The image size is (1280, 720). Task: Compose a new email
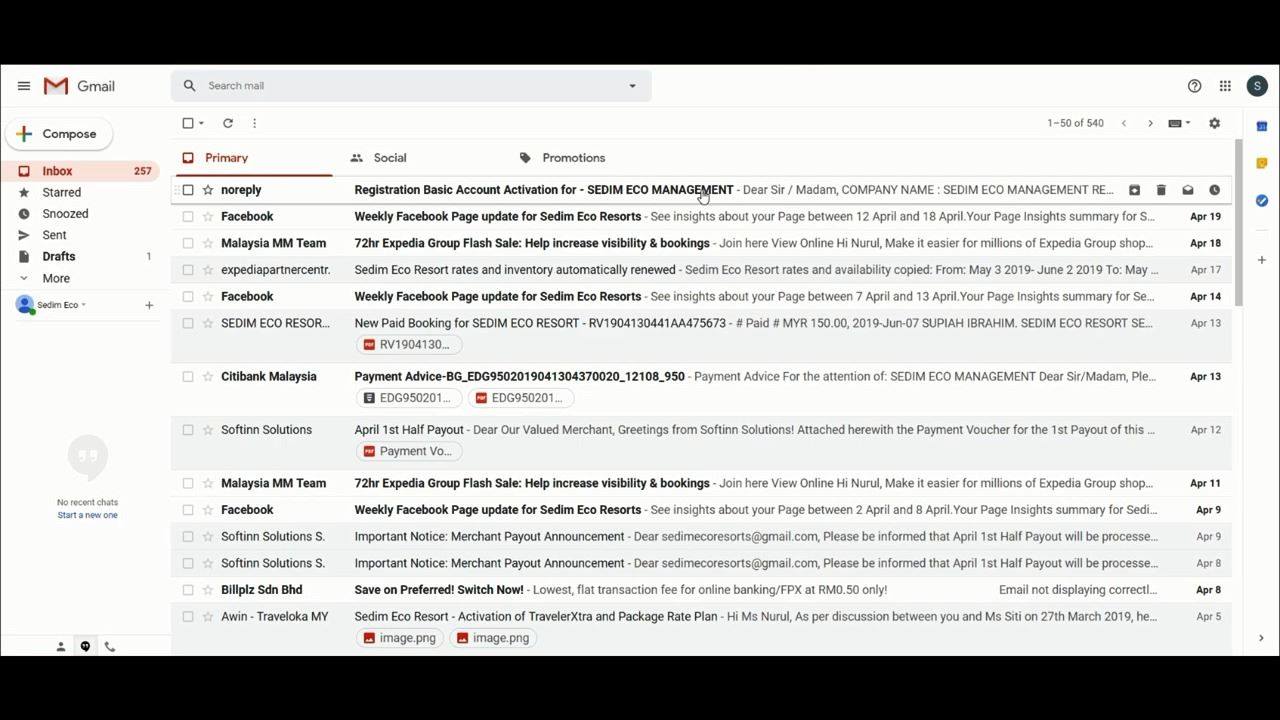tap(59, 134)
